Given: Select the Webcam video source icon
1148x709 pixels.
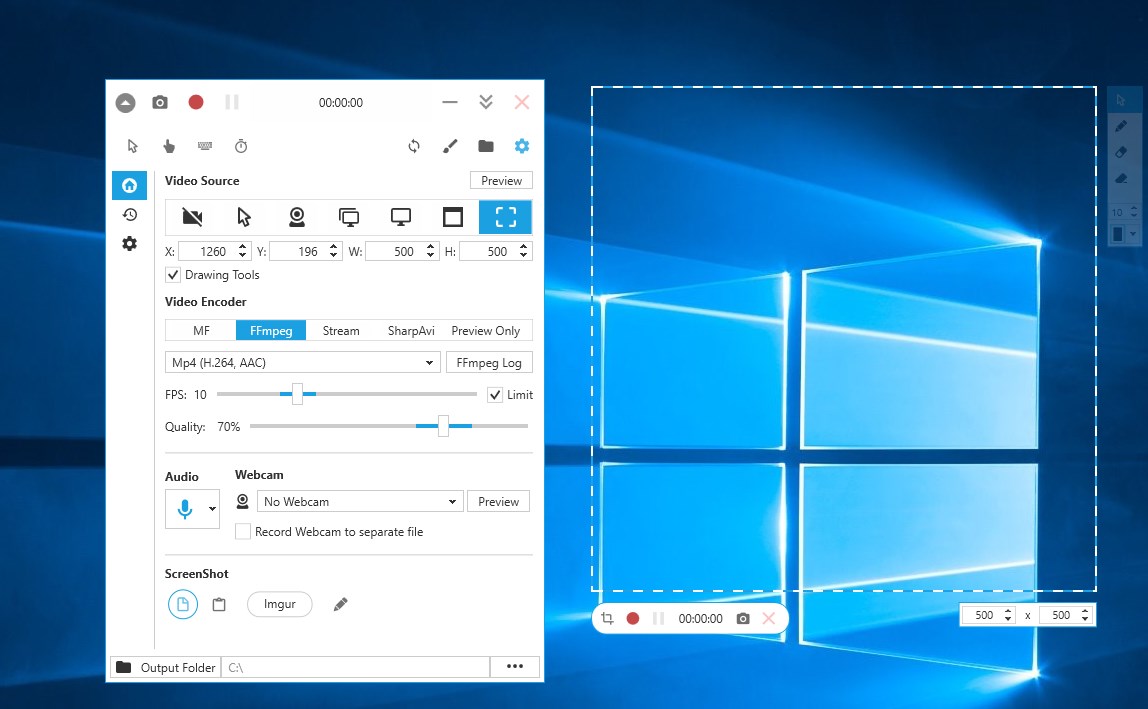Looking at the screenshot, I should (297, 217).
